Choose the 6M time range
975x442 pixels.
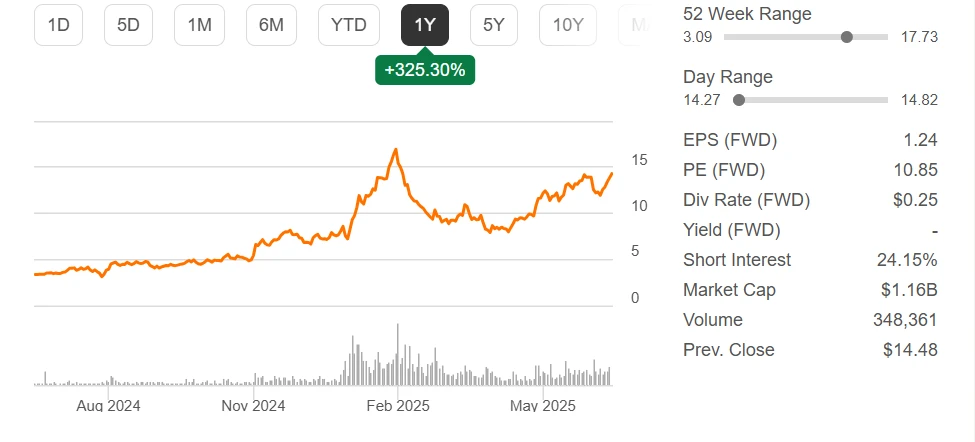(271, 25)
